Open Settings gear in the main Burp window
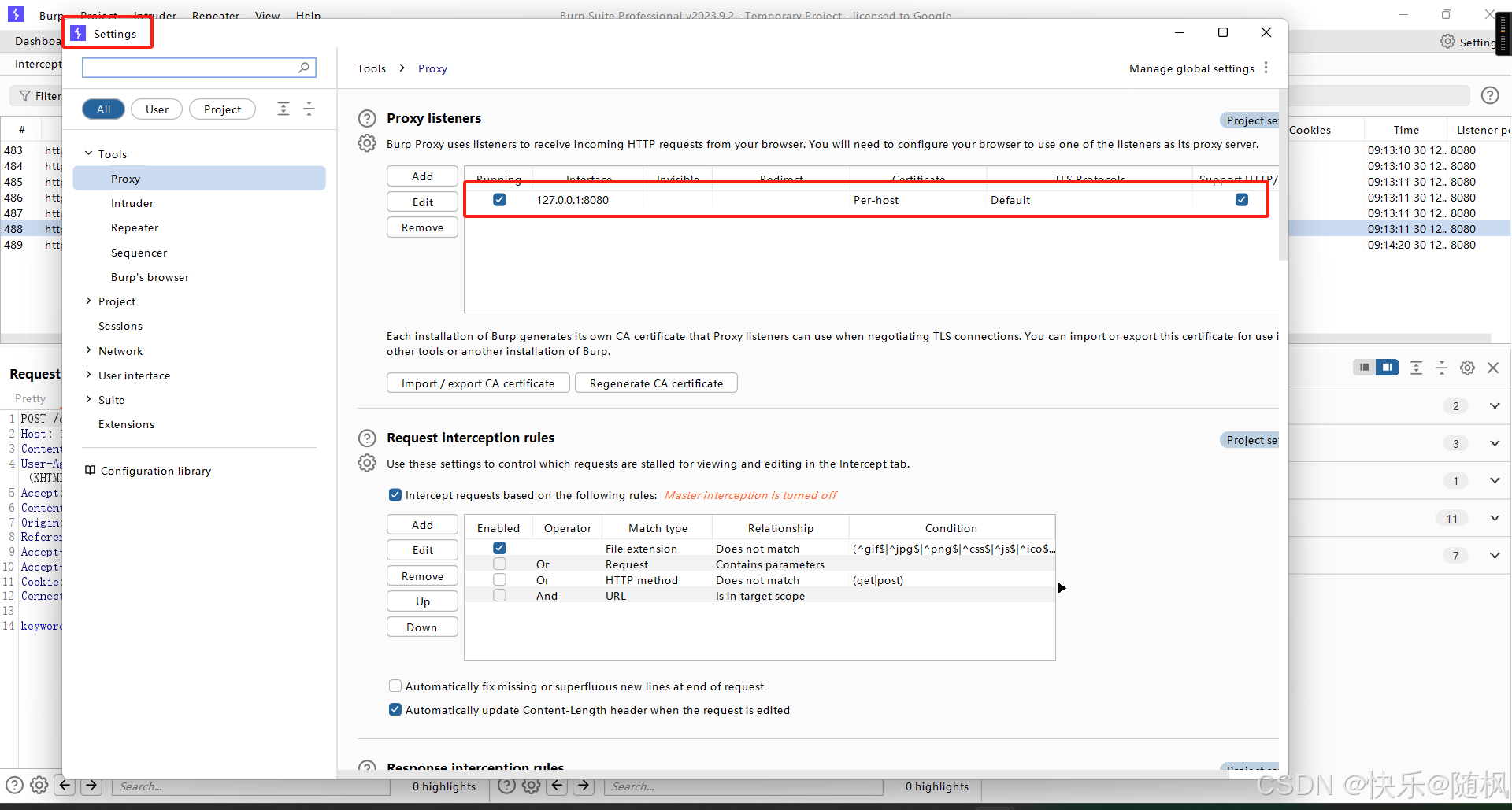This screenshot has height=810, width=1512. tap(1447, 41)
